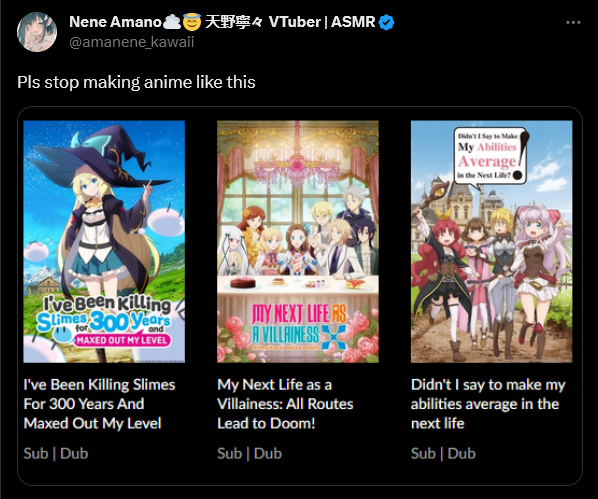Viewport: 598px width, 499px height.
Task: Click Sub | Dub under abilities average title
Action: [x=443, y=454]
